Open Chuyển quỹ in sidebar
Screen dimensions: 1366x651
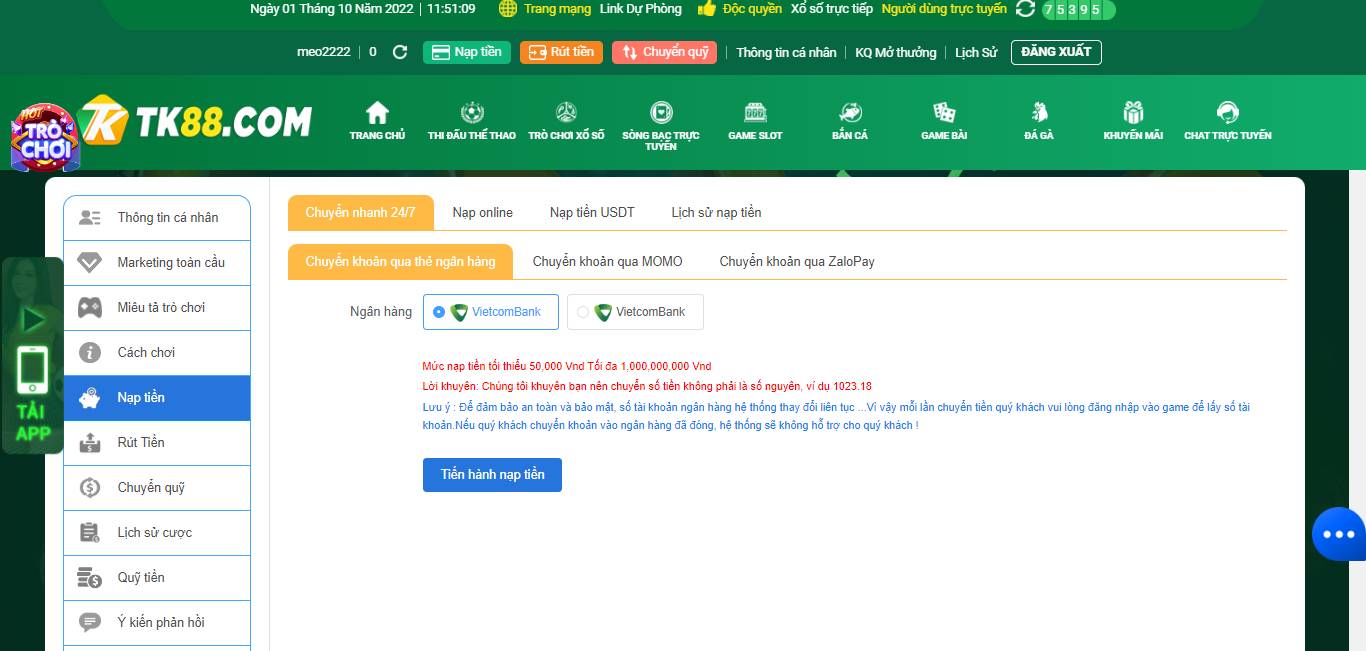click(x=157, y=487)
